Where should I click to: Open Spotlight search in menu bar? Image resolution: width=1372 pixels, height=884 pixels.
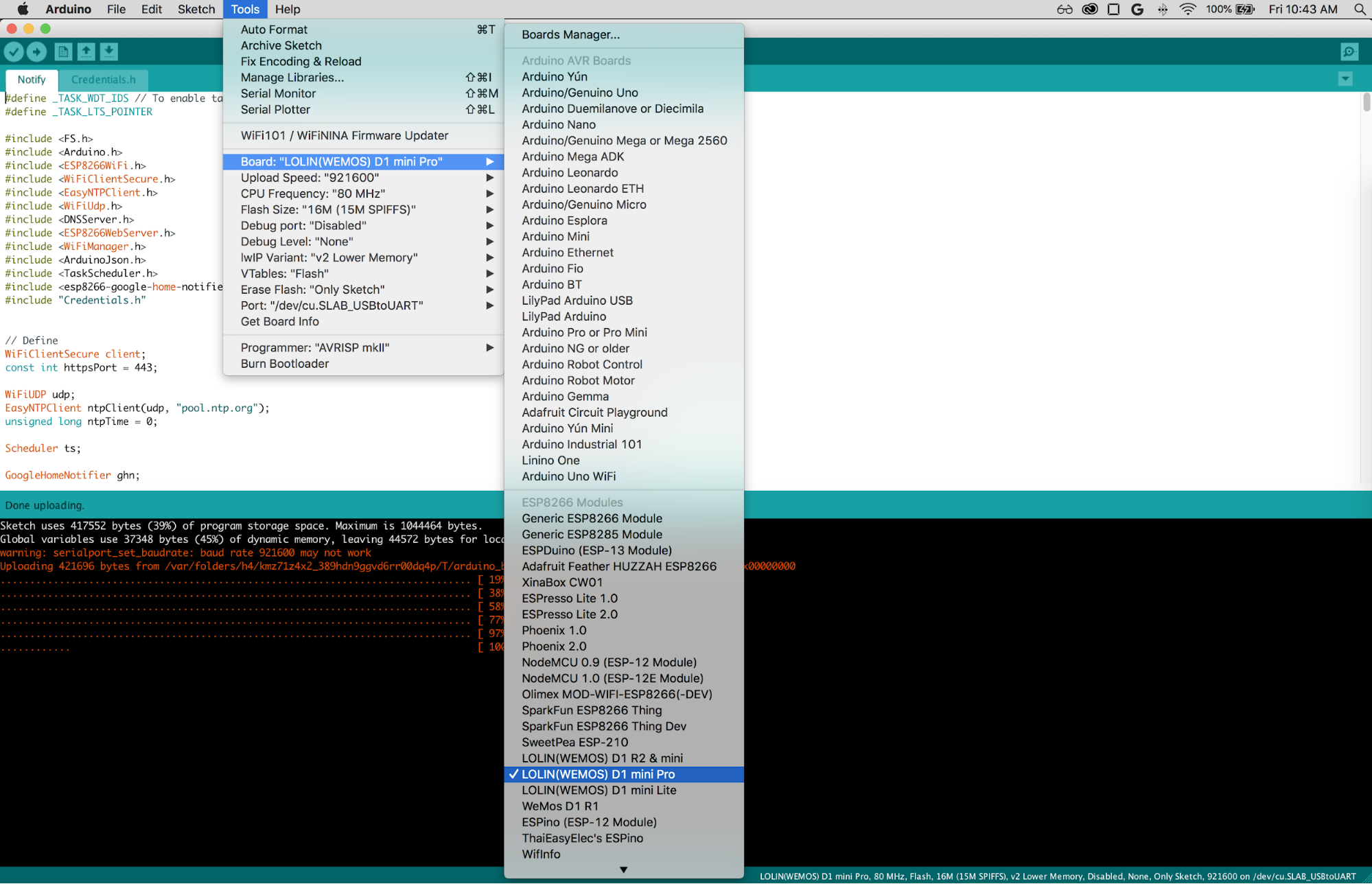point(1359,9)
